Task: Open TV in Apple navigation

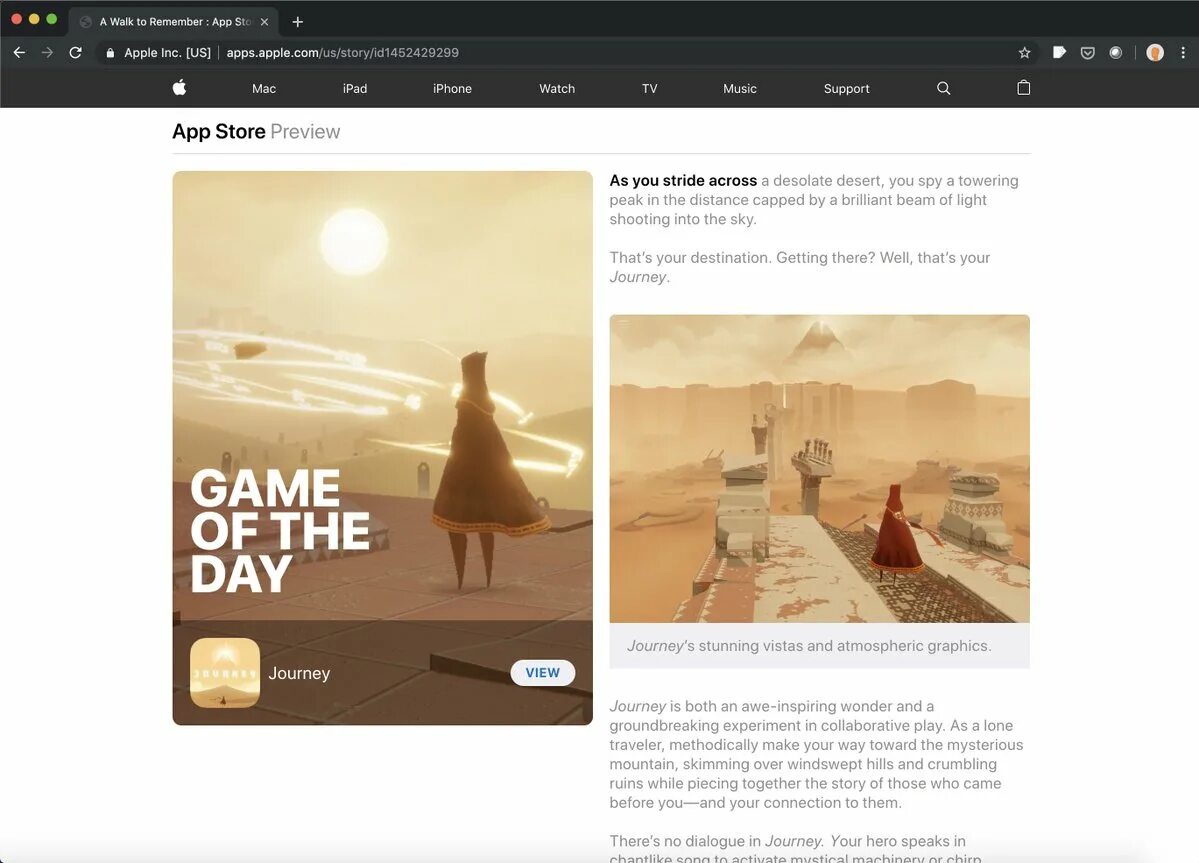Action: 649,89
